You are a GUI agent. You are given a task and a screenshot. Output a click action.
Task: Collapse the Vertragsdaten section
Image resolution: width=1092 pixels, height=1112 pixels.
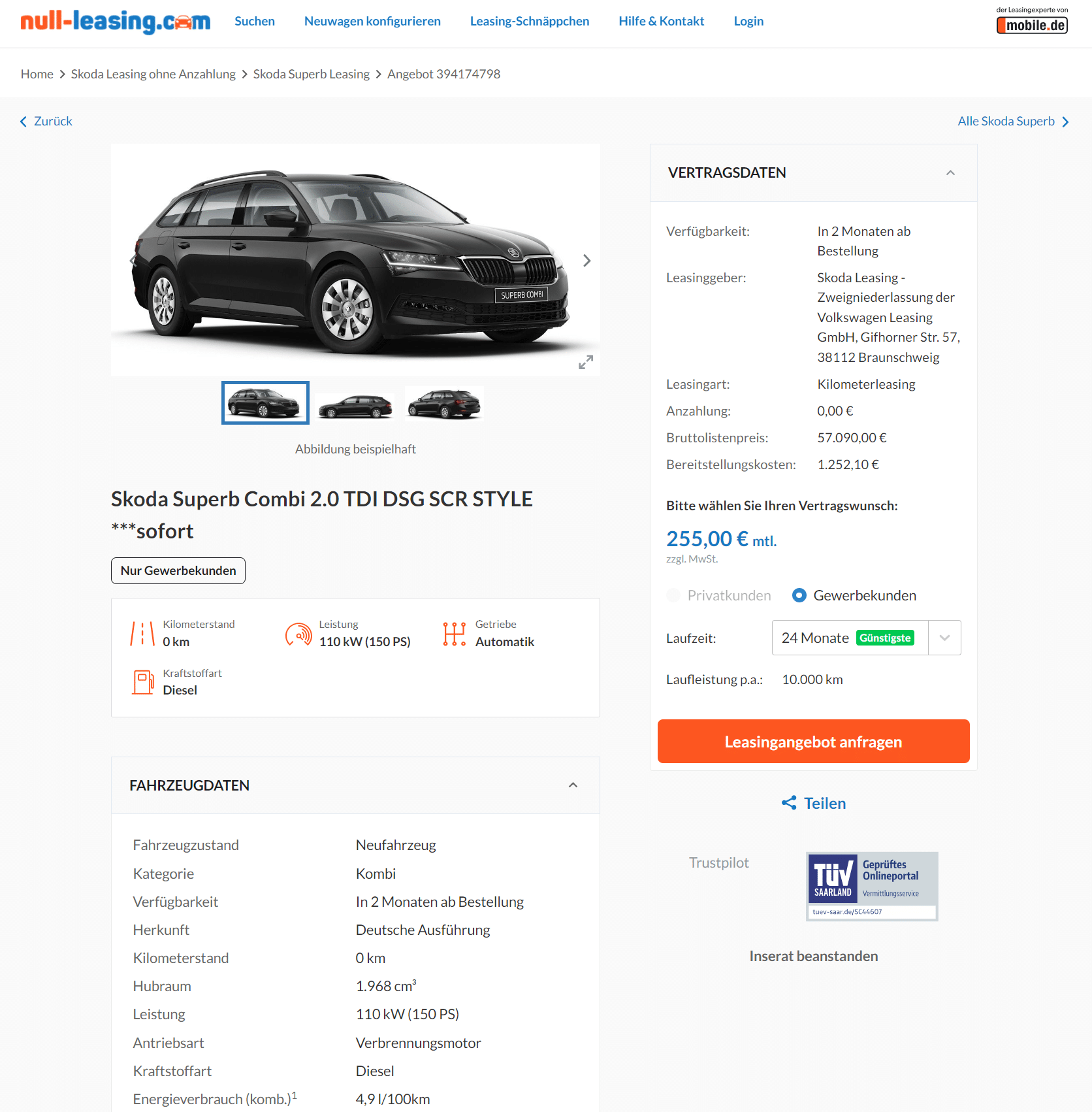(950, 173)
